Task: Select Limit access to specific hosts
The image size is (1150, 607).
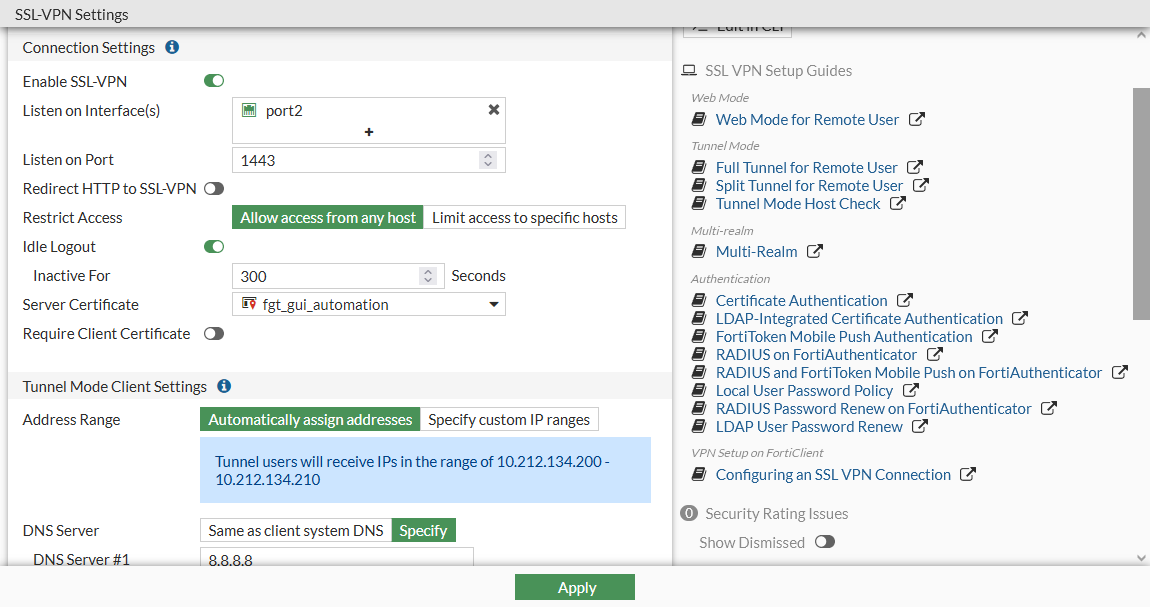Action: [525, 218]
